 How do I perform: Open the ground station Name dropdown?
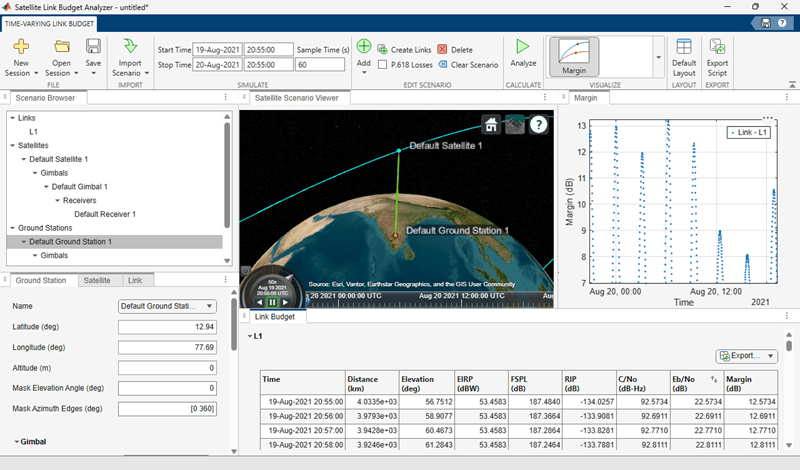[209, 306]
